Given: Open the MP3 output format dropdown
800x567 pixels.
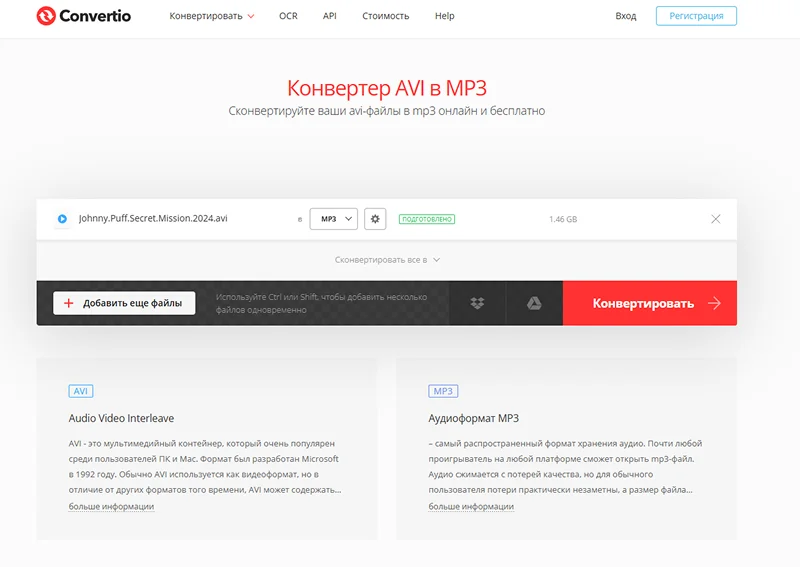Looking at the screenshot, I should tap(334, 219).
